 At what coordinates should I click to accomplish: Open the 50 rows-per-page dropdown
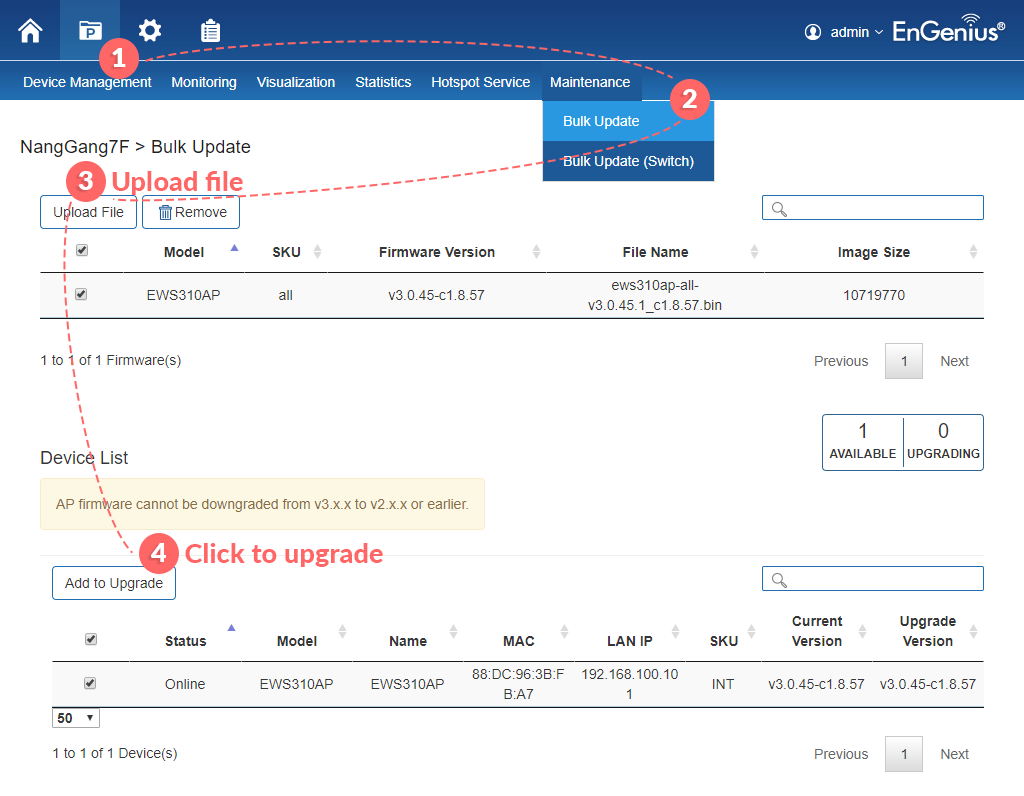(x=76, y=718)
